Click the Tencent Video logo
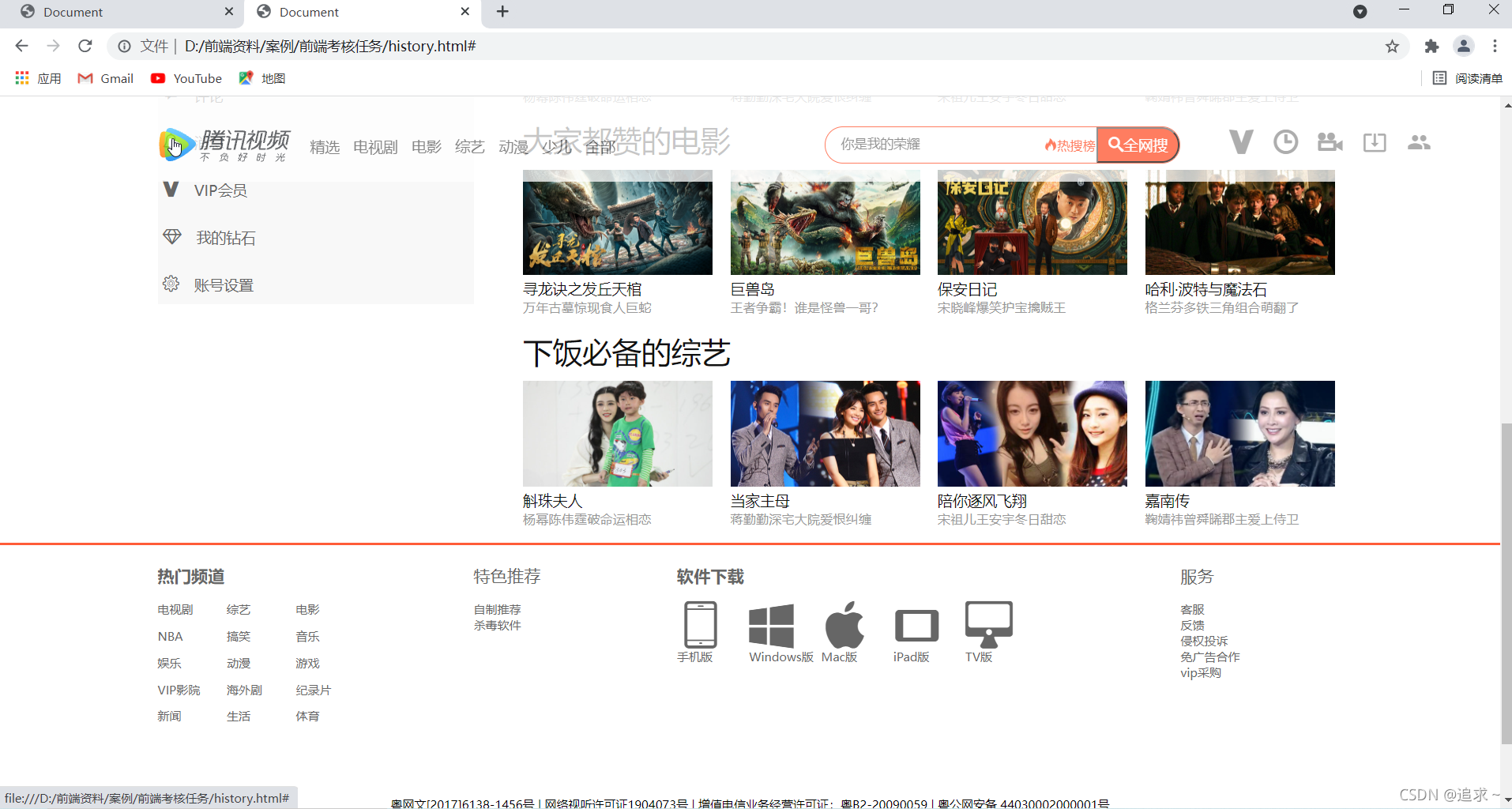The height and width of the screenshot is (809, 1512). pyautogui.click(x=225, y=145)
